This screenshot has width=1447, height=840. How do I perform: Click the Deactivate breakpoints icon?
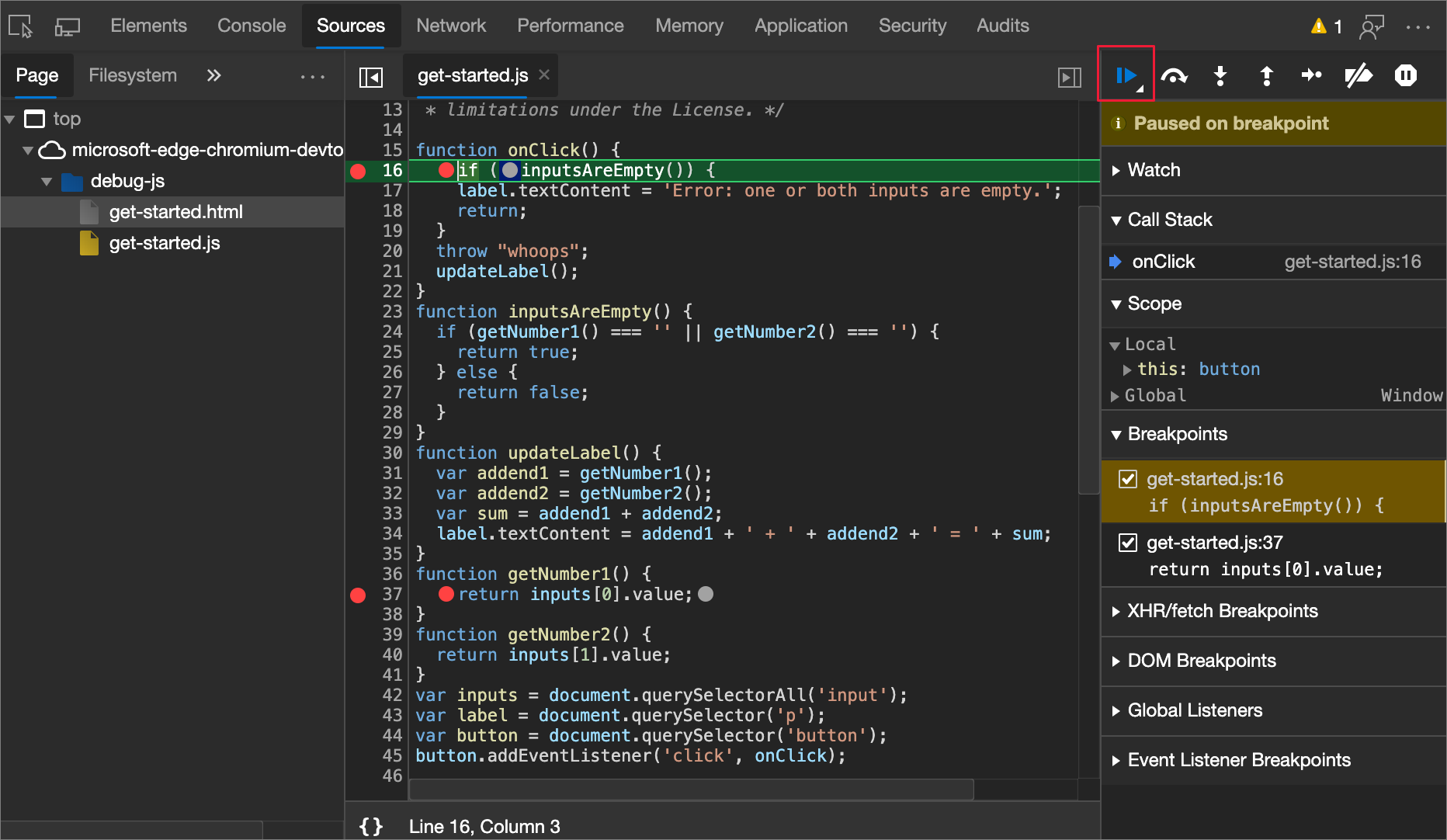[1359, 75]
